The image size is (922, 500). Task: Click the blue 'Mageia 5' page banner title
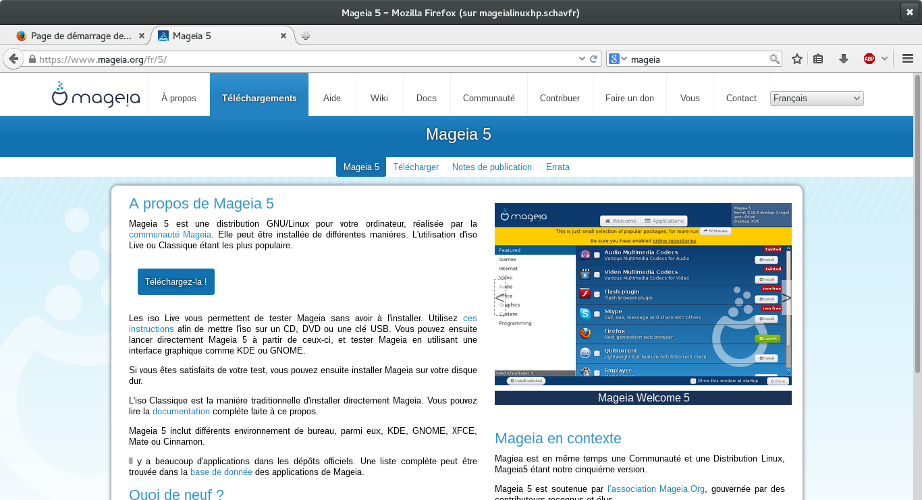tap(459, 134)
